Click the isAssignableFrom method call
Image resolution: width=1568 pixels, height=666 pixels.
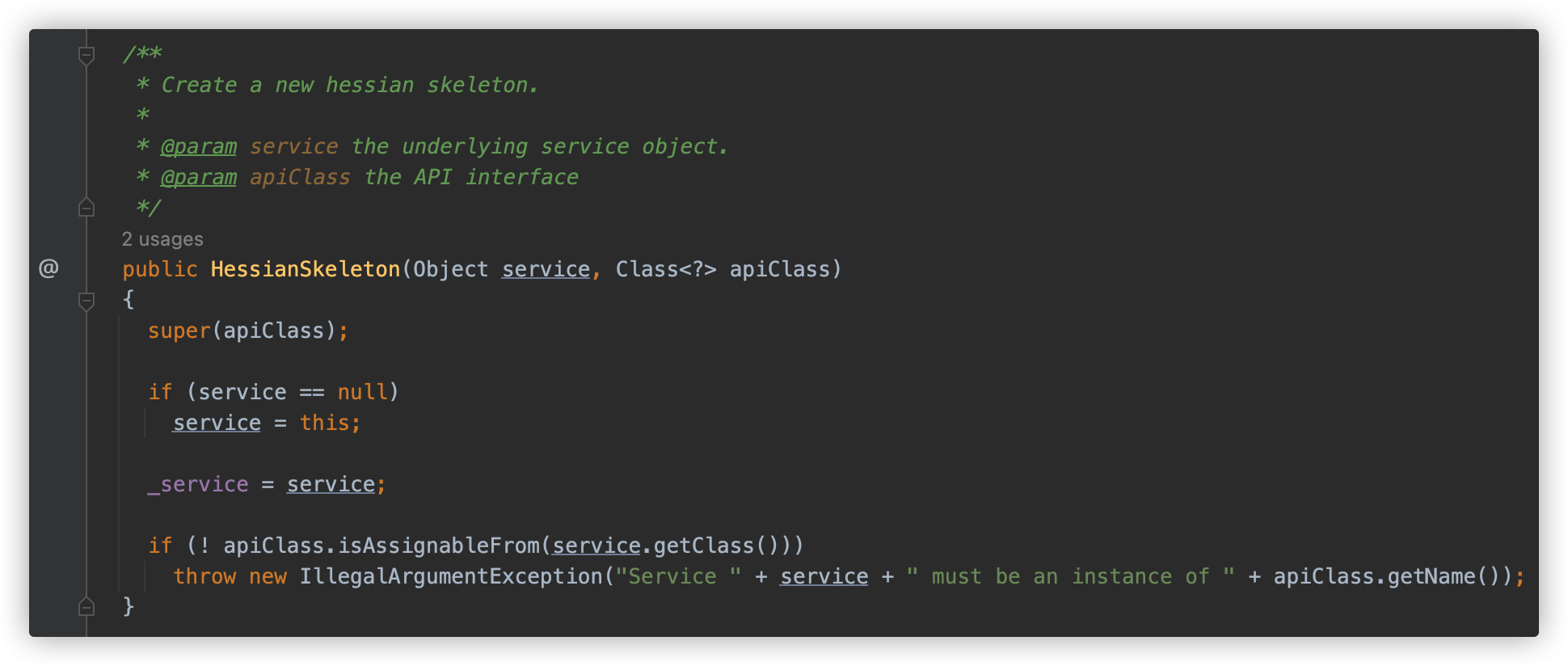(438, 546)
